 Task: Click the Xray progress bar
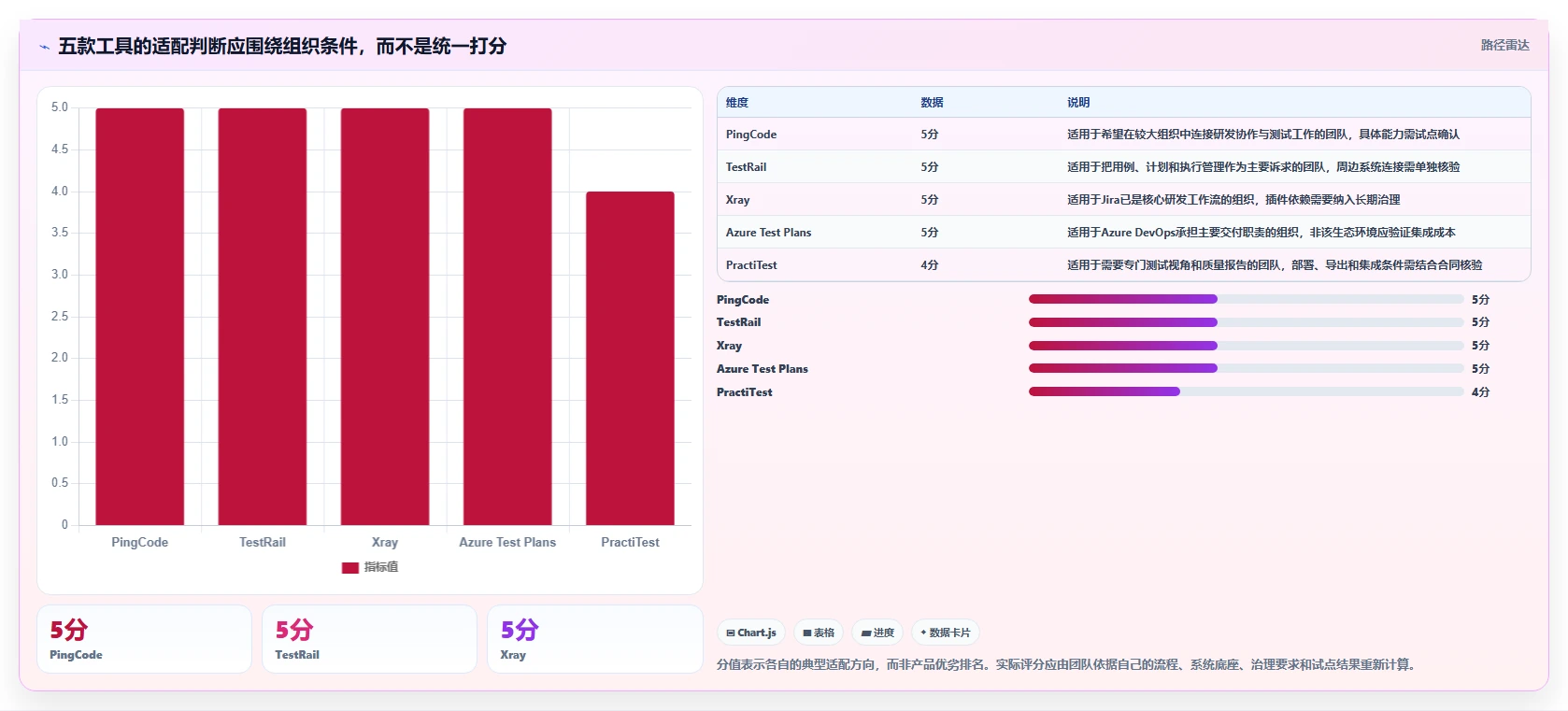(x=1246, y=346)
